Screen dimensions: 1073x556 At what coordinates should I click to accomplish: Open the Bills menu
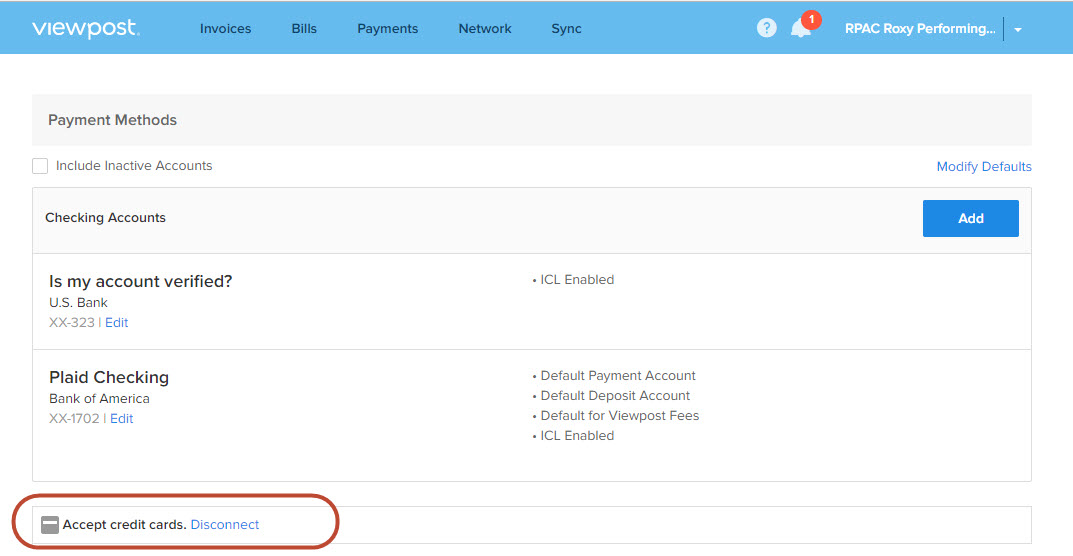click(x=304, y=29)
